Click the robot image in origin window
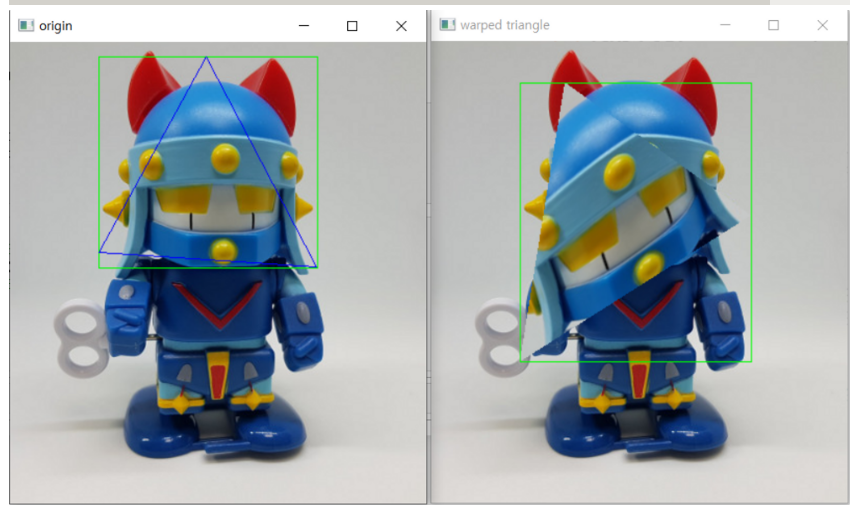Image resolution: width=856 pixels, height=511 pixels. (x=218, y=272)
